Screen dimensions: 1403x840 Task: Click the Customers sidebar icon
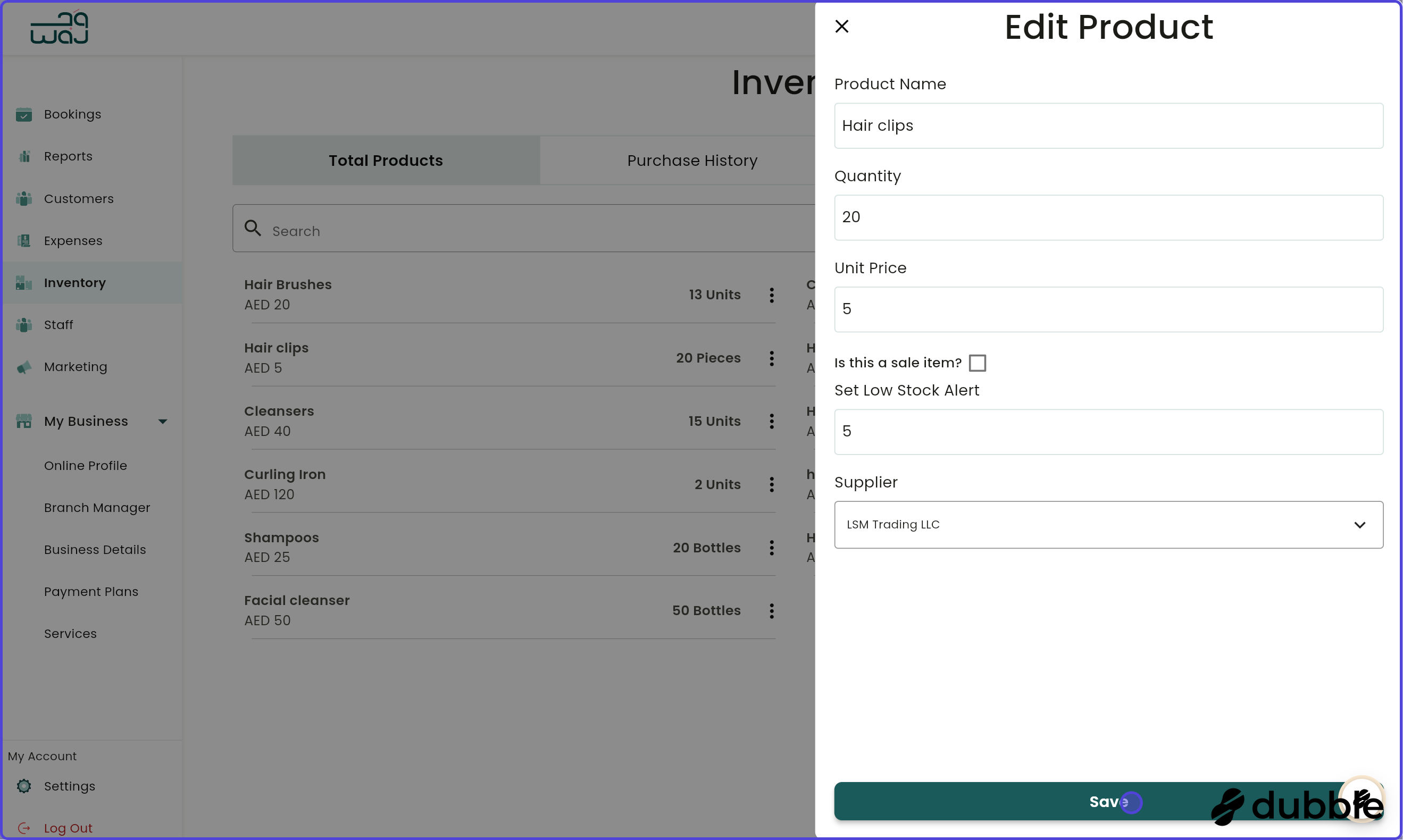24,198
